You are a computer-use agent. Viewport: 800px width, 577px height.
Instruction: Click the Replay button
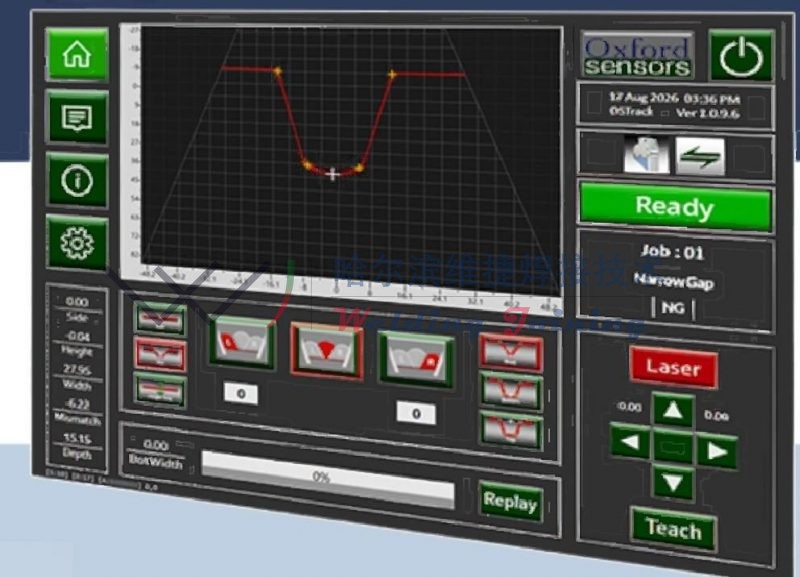(510, 502)
